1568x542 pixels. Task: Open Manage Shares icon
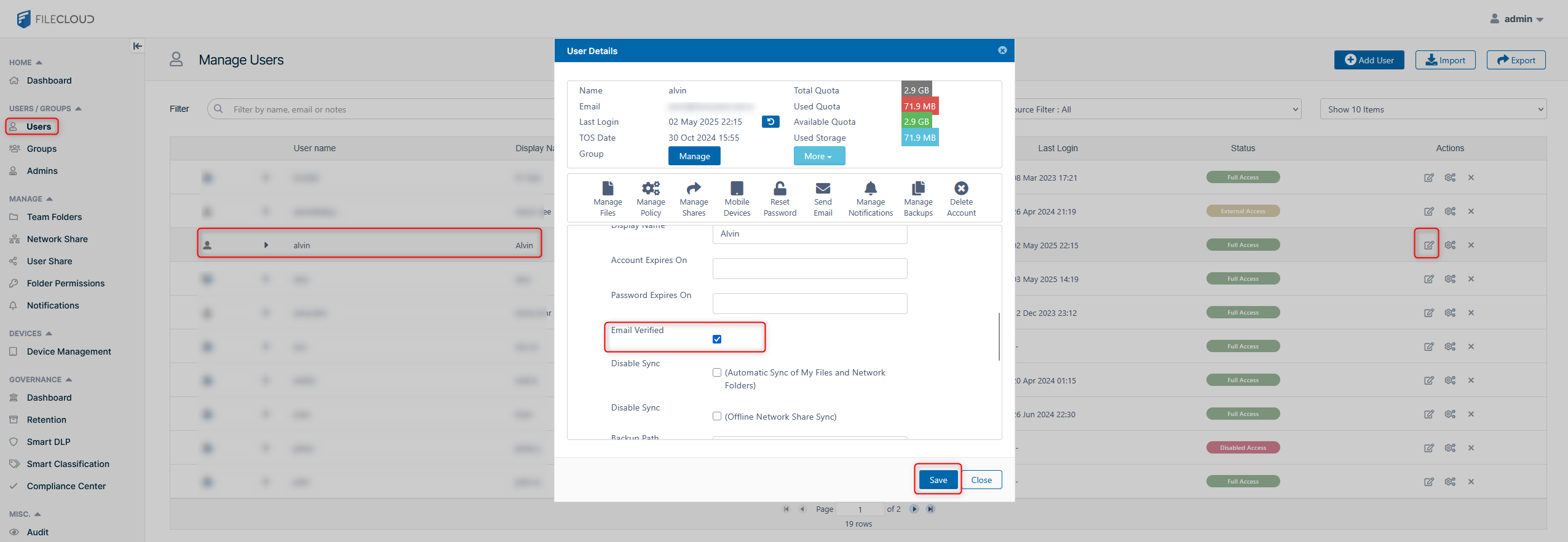694,198
